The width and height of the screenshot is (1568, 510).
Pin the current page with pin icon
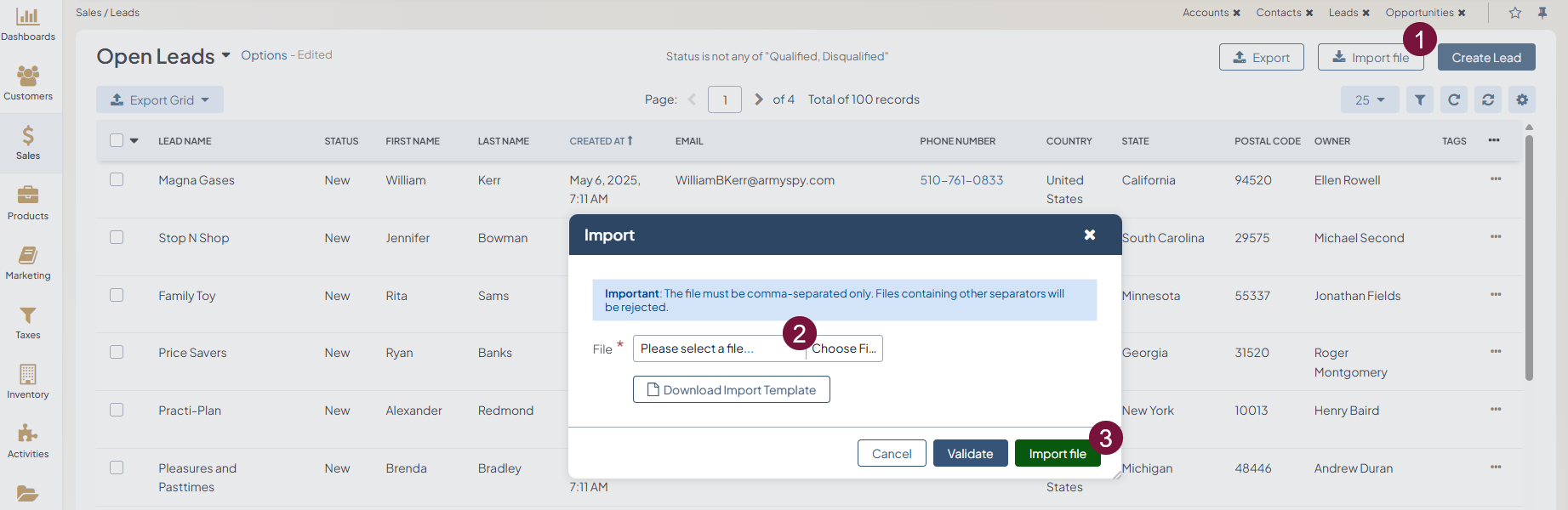point(1542,13)
